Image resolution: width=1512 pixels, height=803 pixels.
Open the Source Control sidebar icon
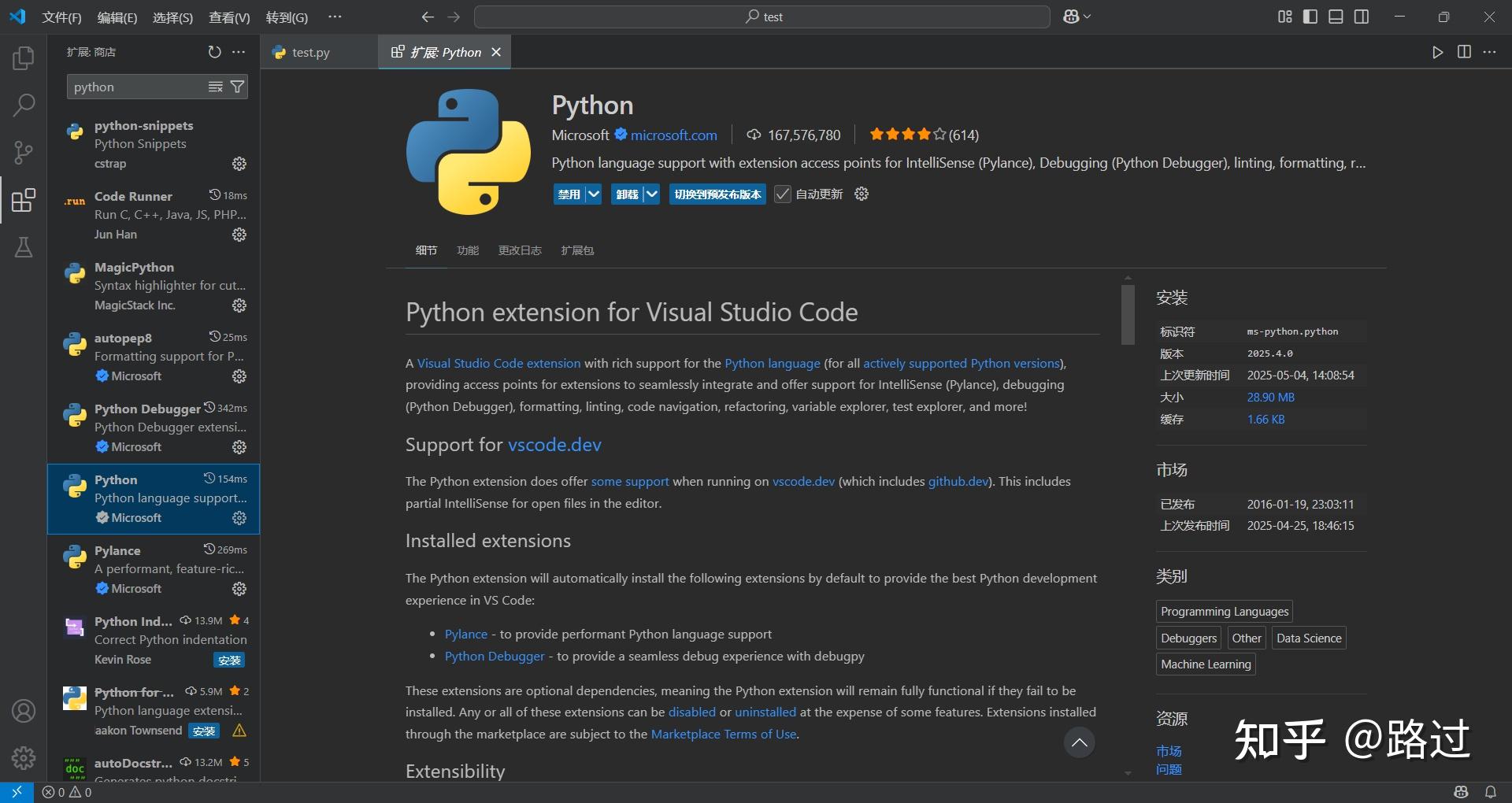point(23,152)
